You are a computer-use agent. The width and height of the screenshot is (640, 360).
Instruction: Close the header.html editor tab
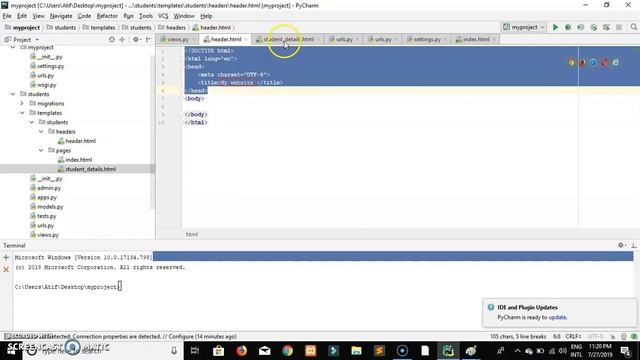click(x=246, y=39)
